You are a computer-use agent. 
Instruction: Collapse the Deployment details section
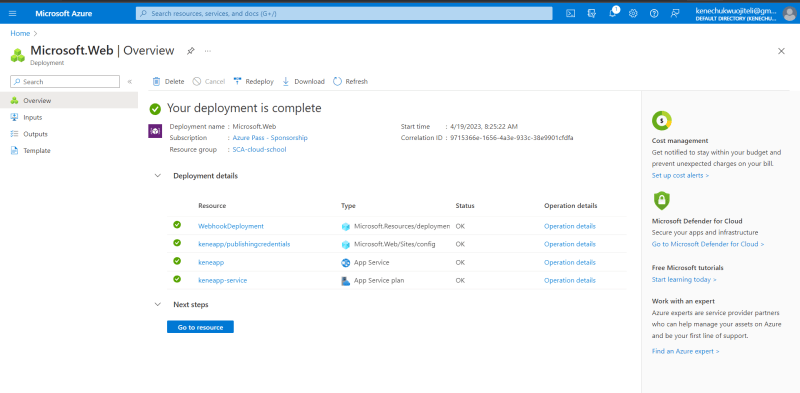click(x=157, y=176)
